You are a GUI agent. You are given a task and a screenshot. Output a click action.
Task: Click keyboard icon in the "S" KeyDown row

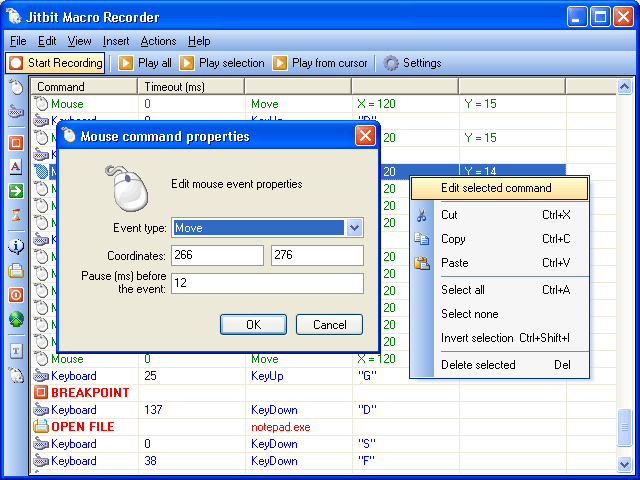40,444
